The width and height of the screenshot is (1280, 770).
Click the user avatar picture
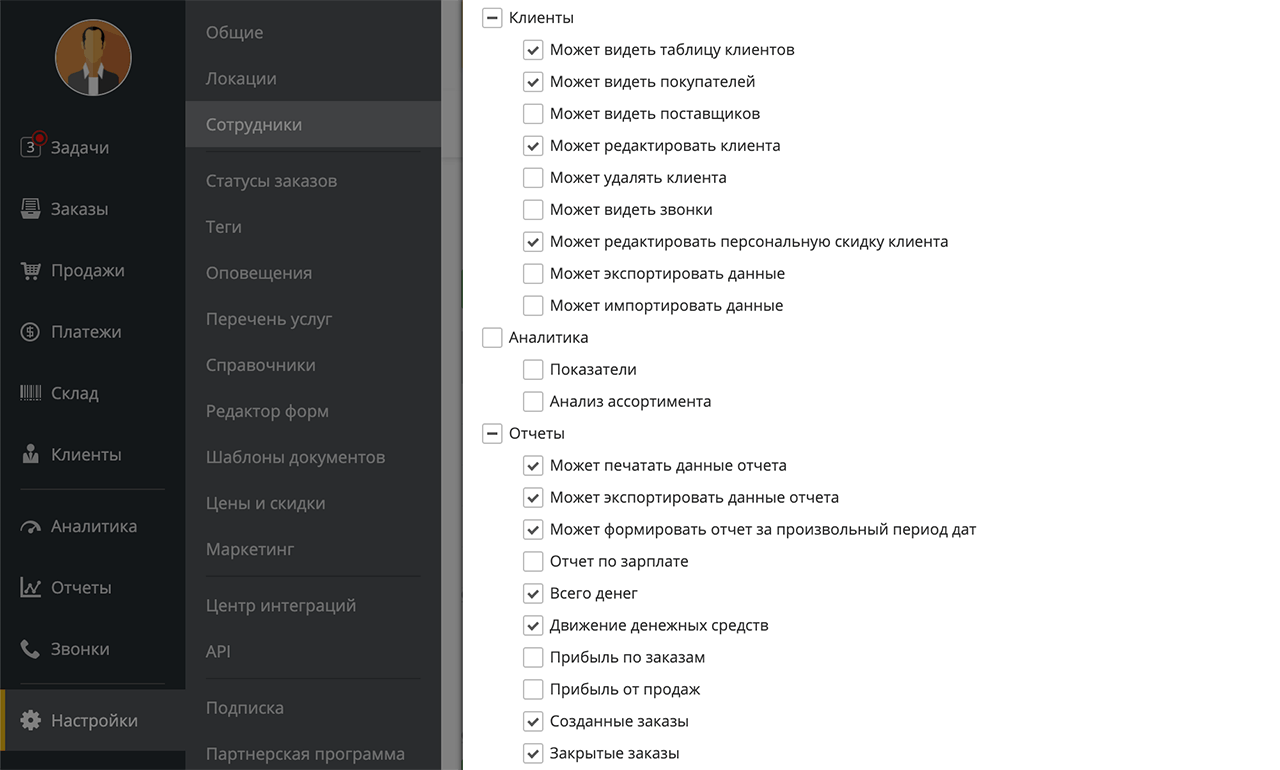[93, 57]
